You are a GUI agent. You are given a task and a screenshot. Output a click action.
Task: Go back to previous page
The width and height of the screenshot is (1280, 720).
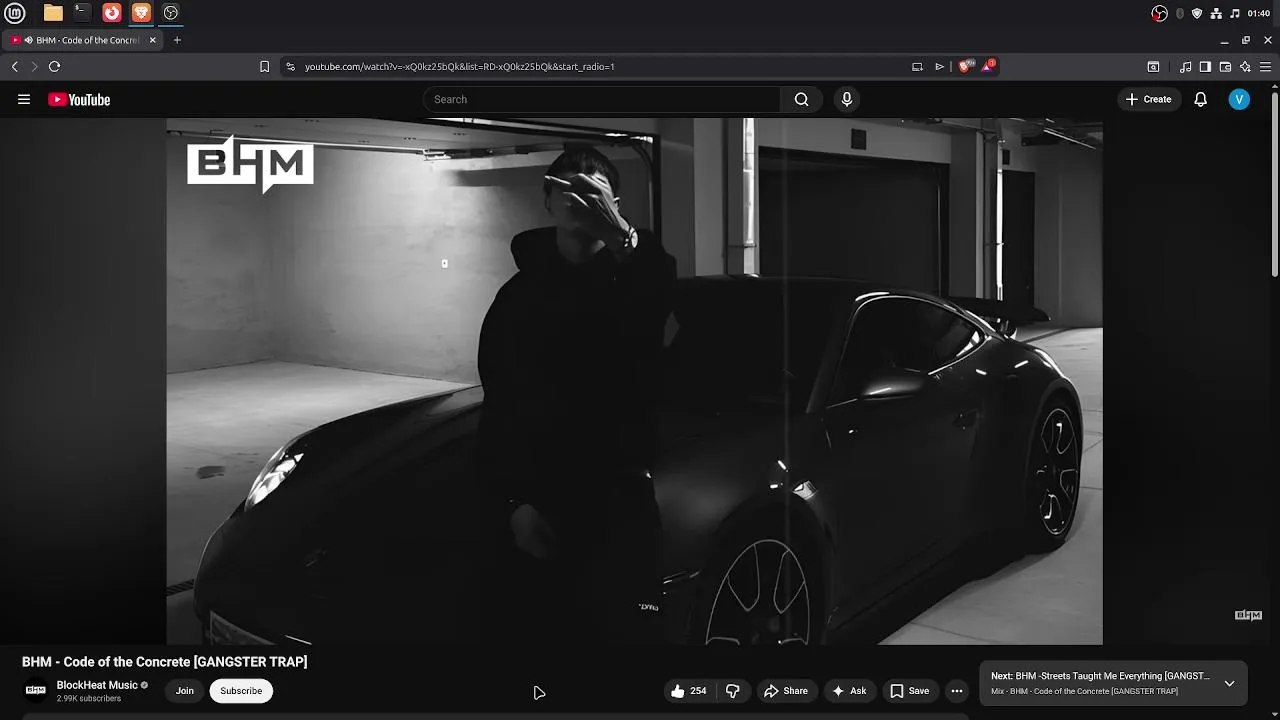pyautogui.click(x=15, y=66)
